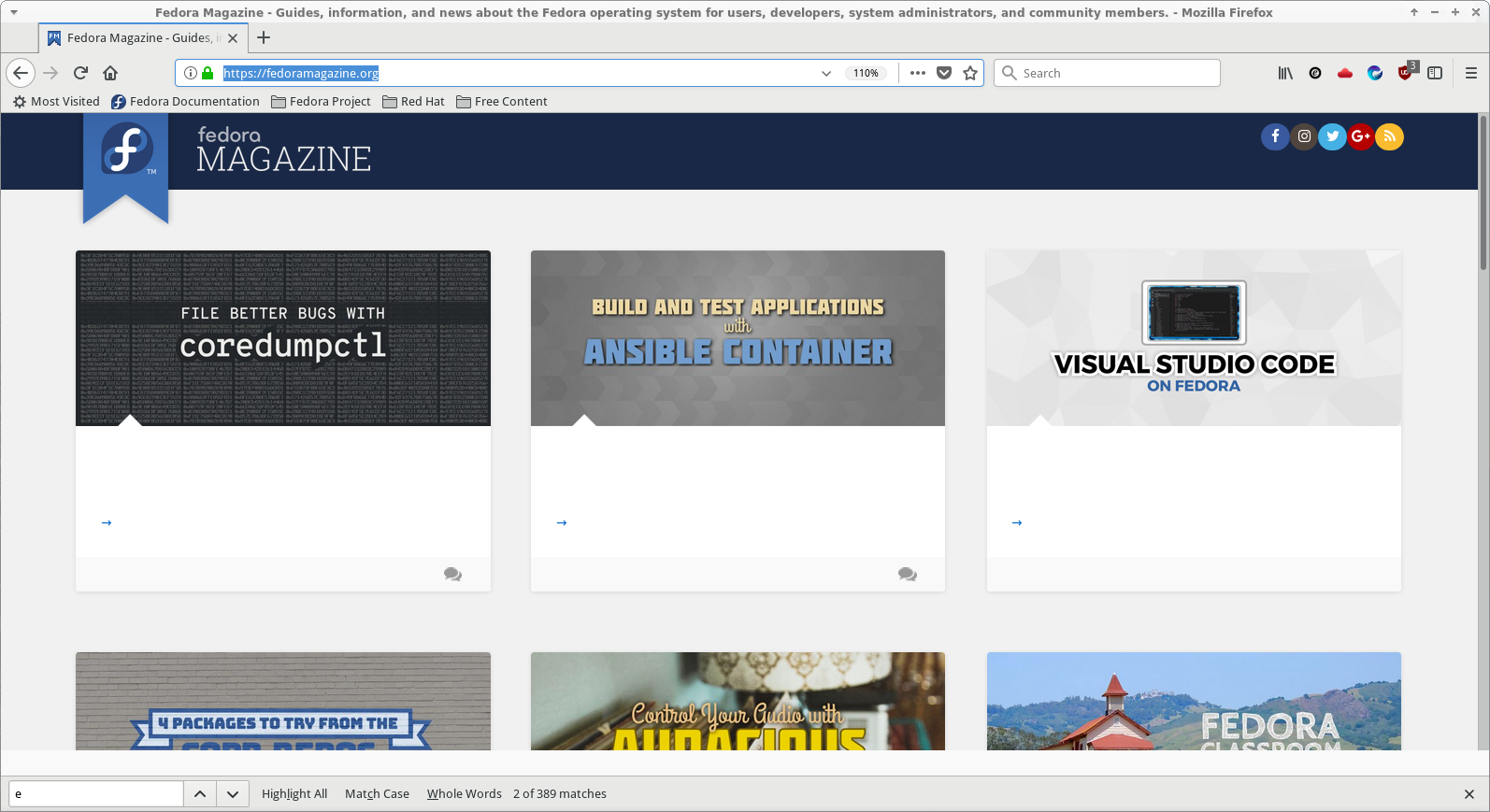Image resolution: width=1490 pixels, height=812 pixels.
Task: Go back to previous page
Action: [21, 73]
